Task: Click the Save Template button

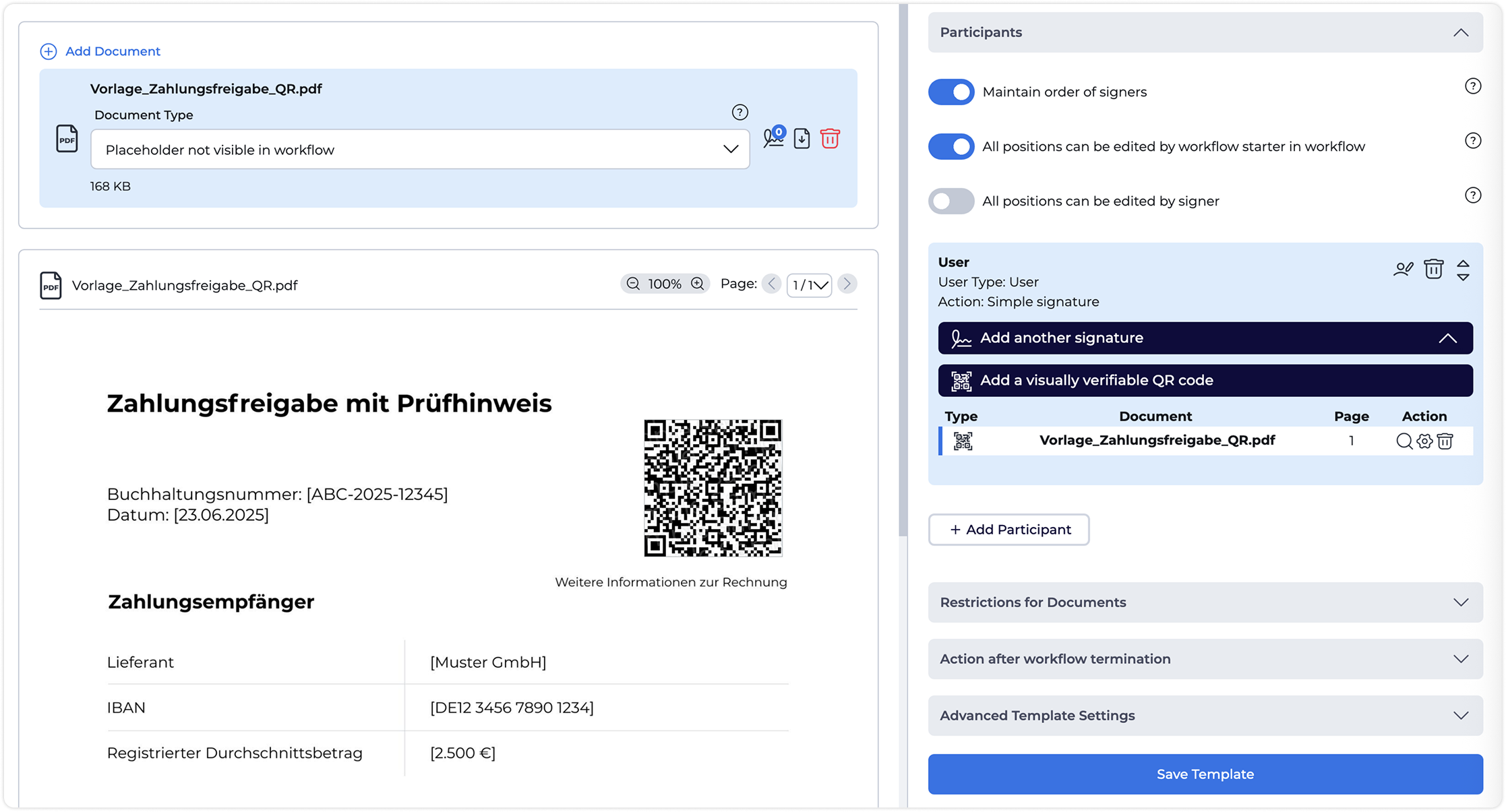Action: click(1205, 774)
